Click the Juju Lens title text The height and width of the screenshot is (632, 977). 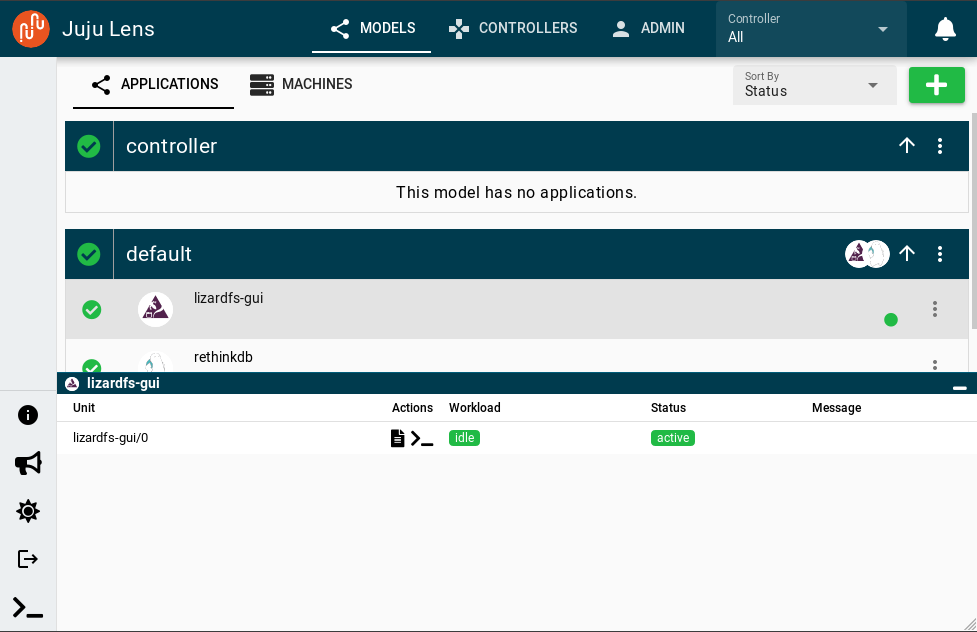108,29
